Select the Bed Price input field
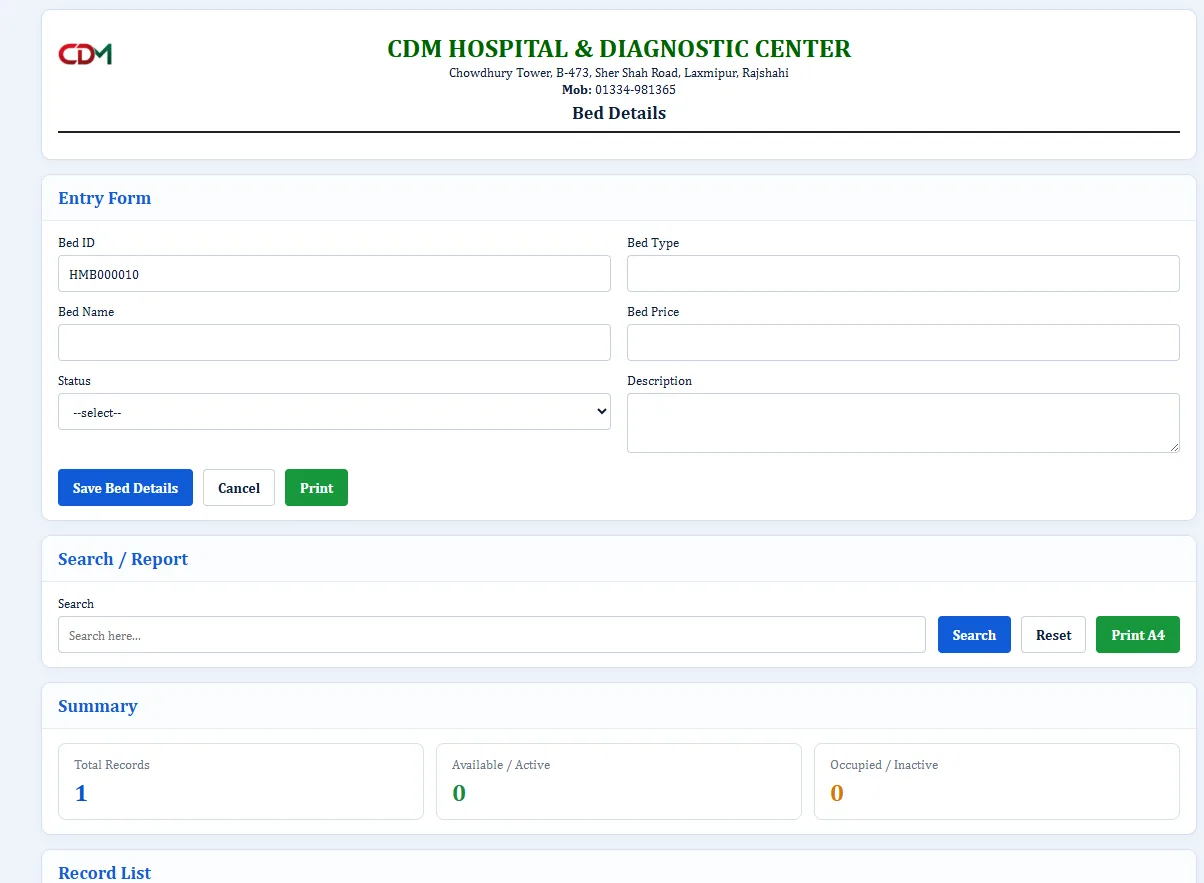This screenshot has height=883, width=1204. (x=903, y=342)
